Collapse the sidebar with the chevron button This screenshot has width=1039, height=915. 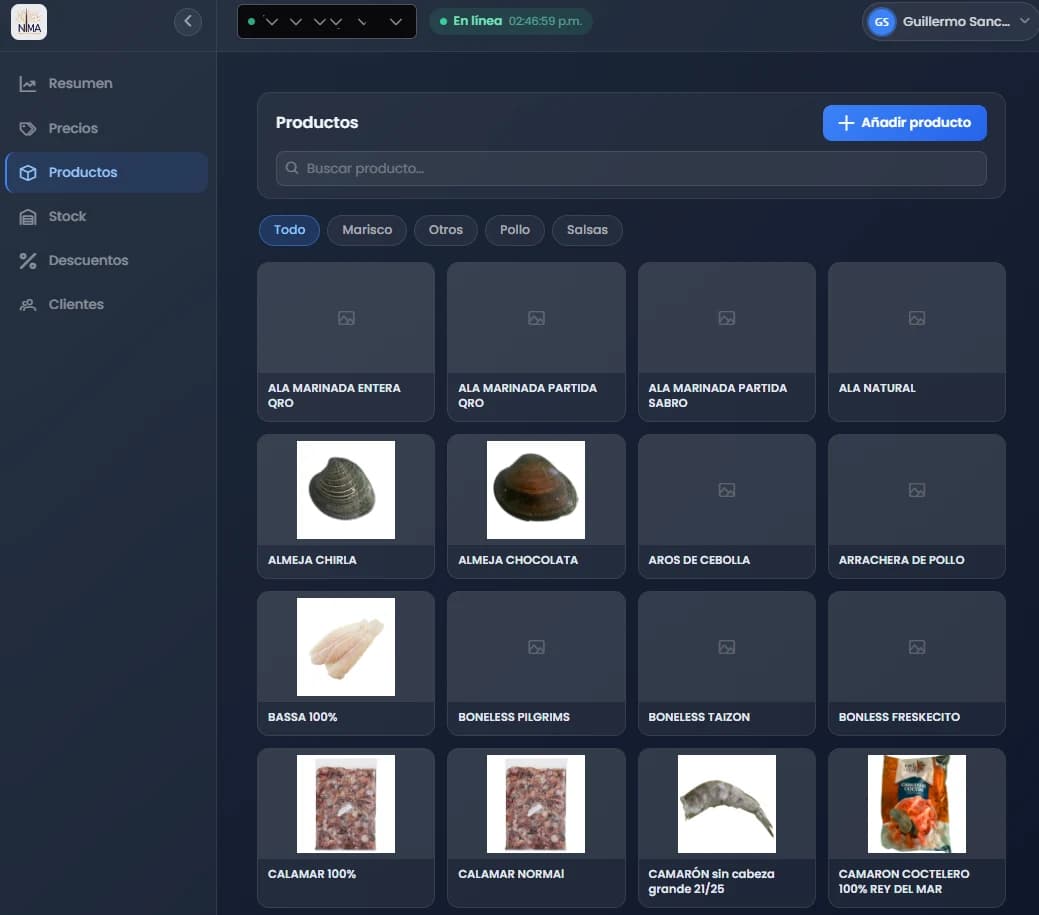coord(188,22)
